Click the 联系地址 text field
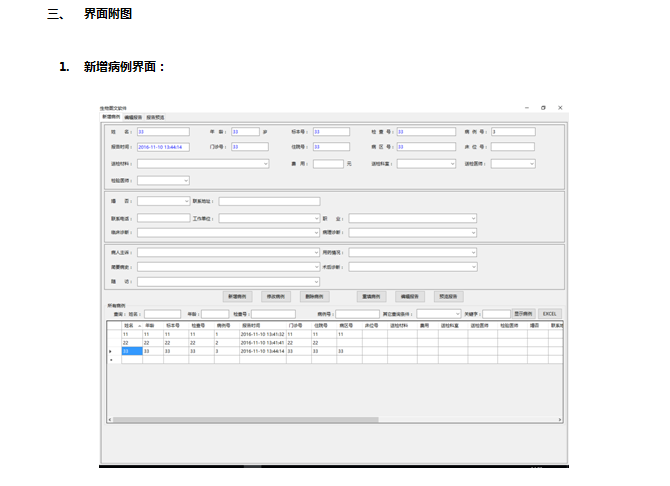The height and width of the screenshot is (486, 670). 269,201
